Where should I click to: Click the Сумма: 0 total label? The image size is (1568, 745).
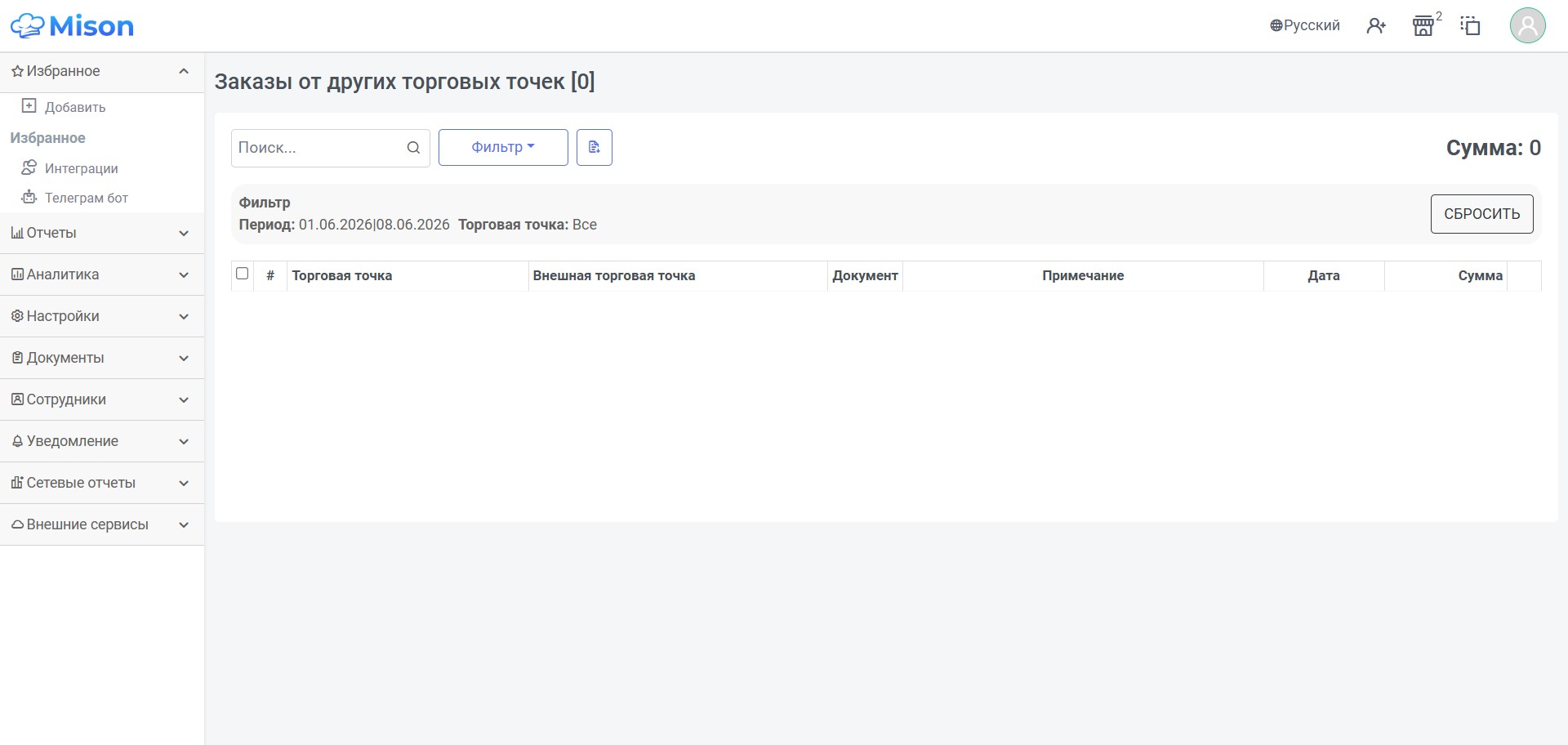[1494, 148]
